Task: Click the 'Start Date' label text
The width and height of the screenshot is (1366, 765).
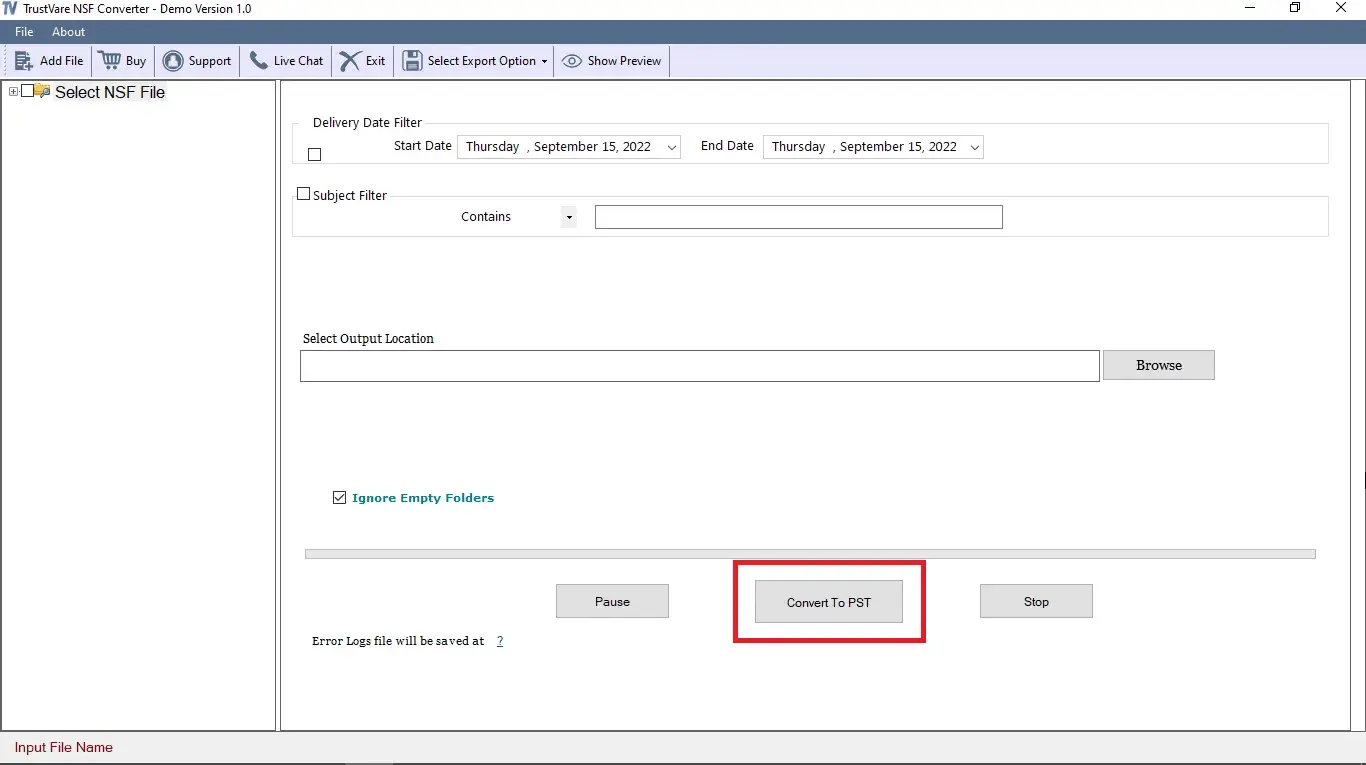Action: pos(423,146)
